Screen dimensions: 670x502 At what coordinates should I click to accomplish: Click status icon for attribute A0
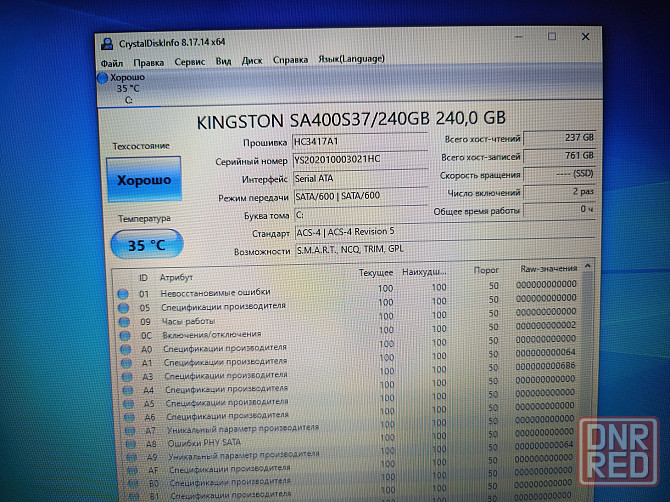click(126, 349)
